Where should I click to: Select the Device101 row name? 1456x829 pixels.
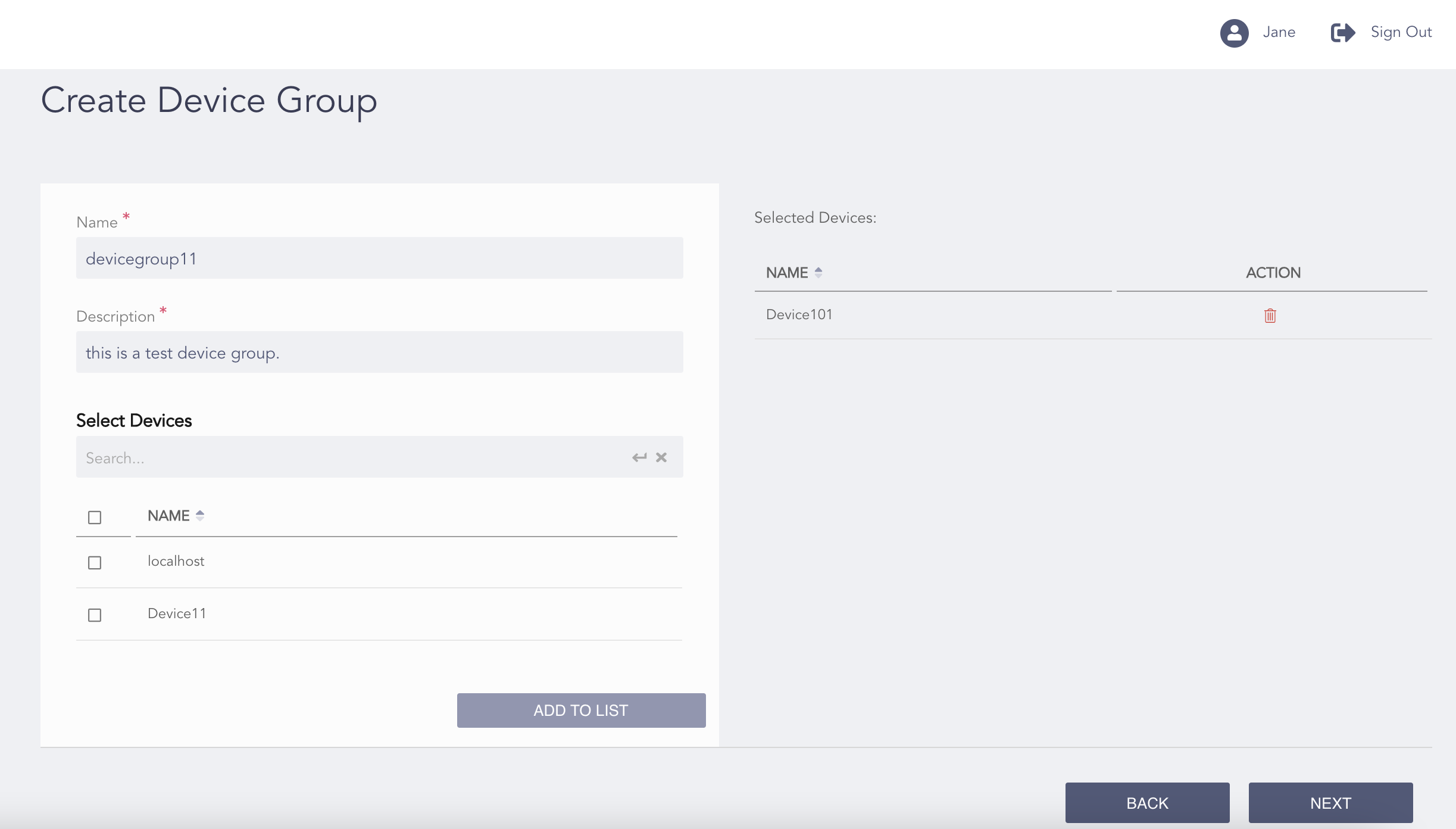(x=798, y=314)
